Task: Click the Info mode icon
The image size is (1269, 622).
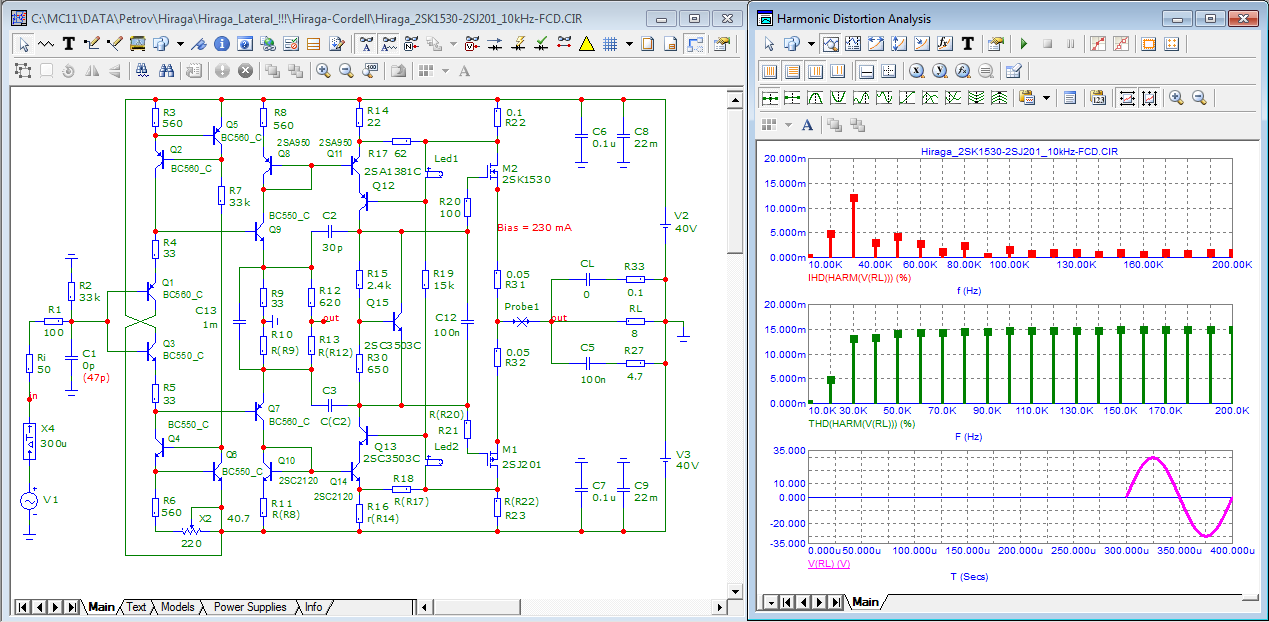Action: tap(220, 44)
